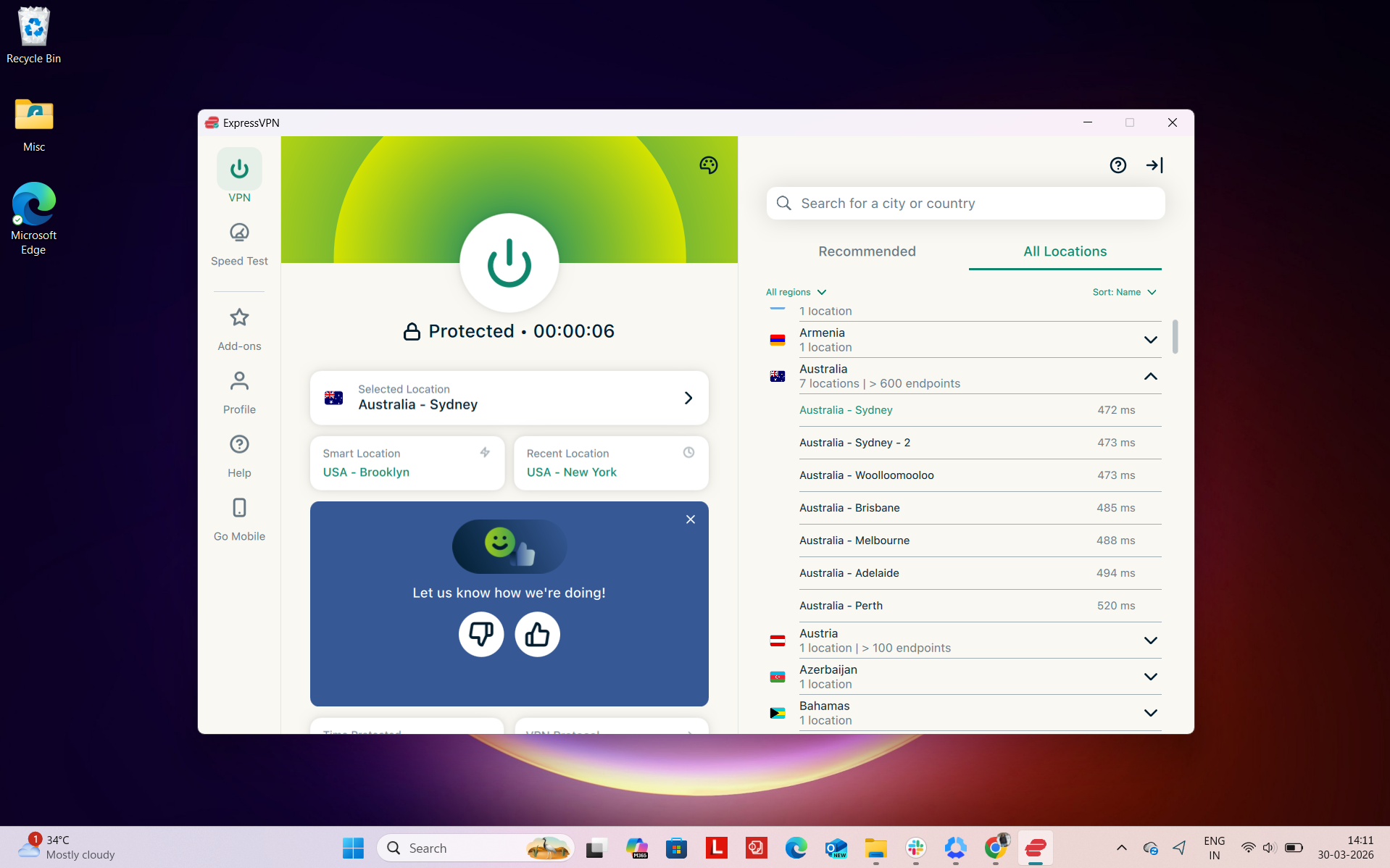Select the VPN tab in the sidebar

click(x=239, y=175)
